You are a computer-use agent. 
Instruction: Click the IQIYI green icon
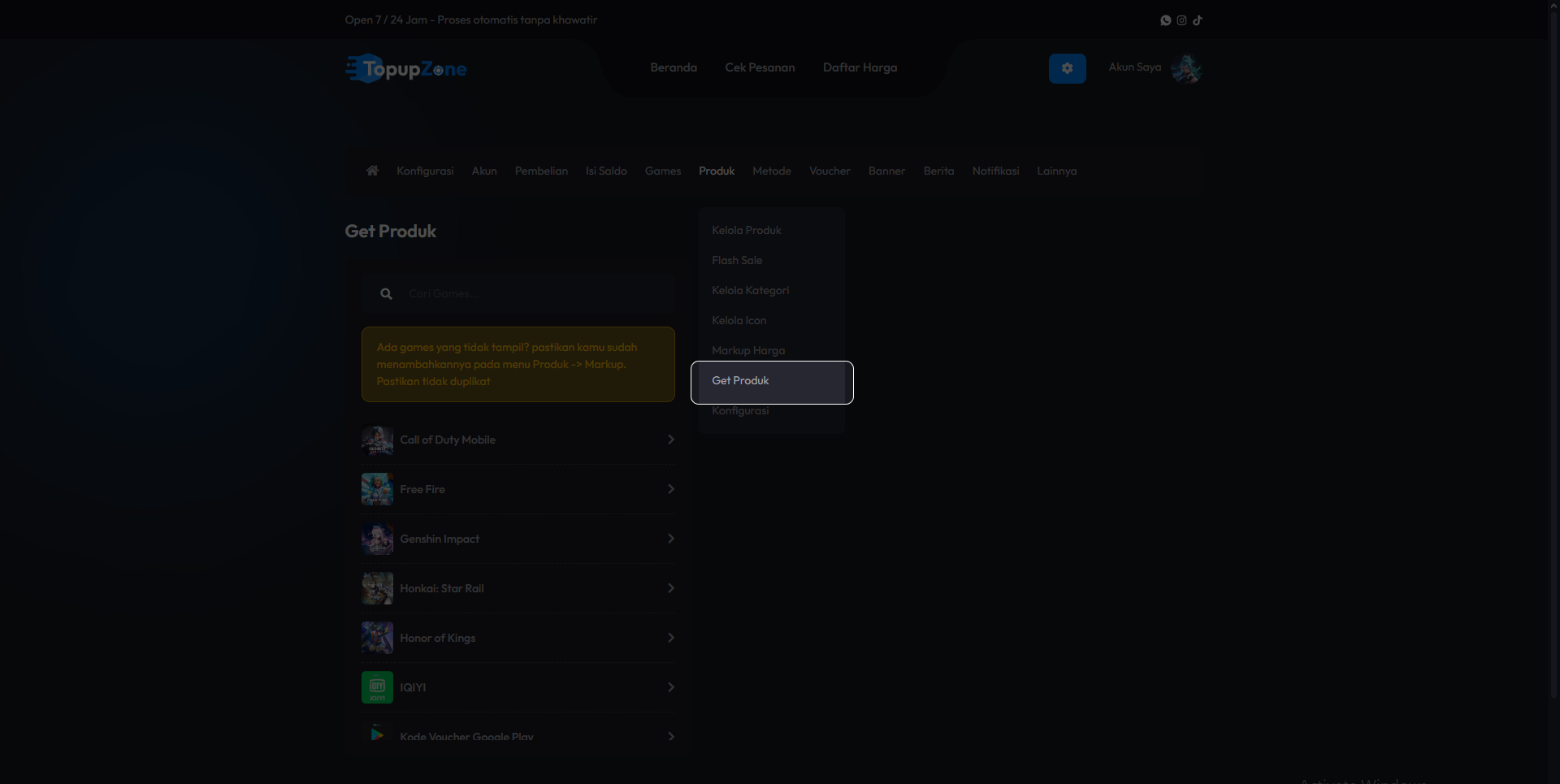(377, 687)
